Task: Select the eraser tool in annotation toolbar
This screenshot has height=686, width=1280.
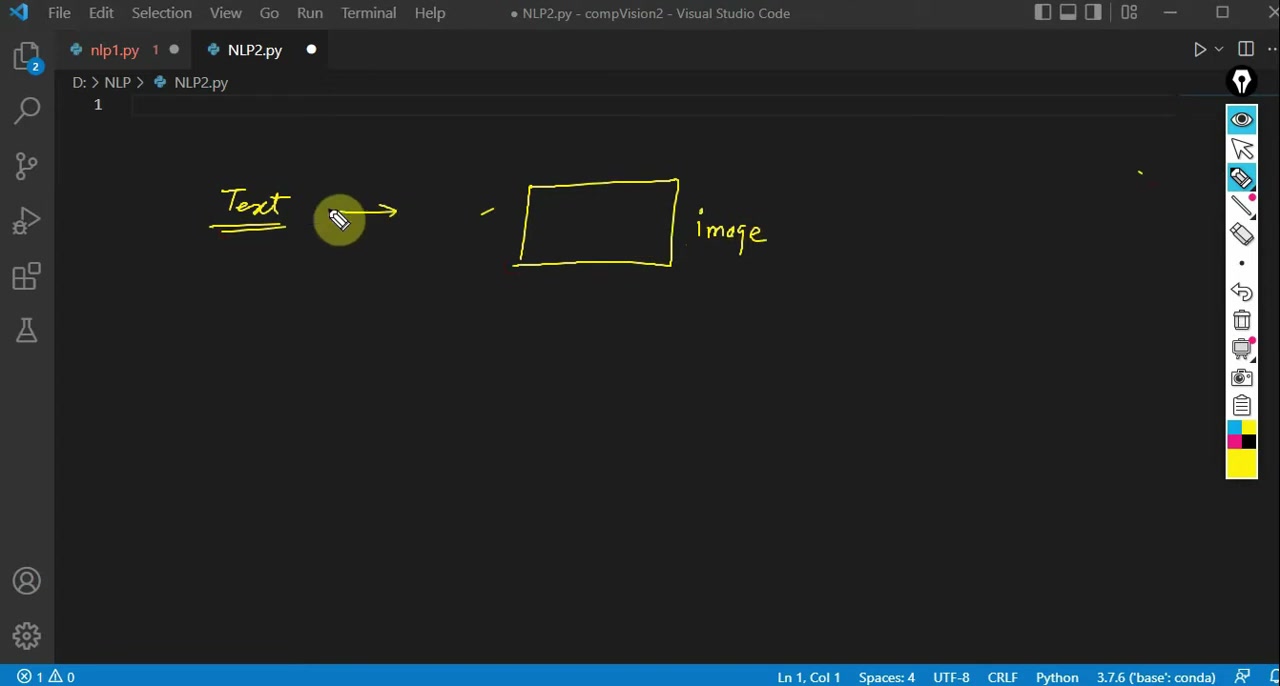Action: [x=1241, y=234]
